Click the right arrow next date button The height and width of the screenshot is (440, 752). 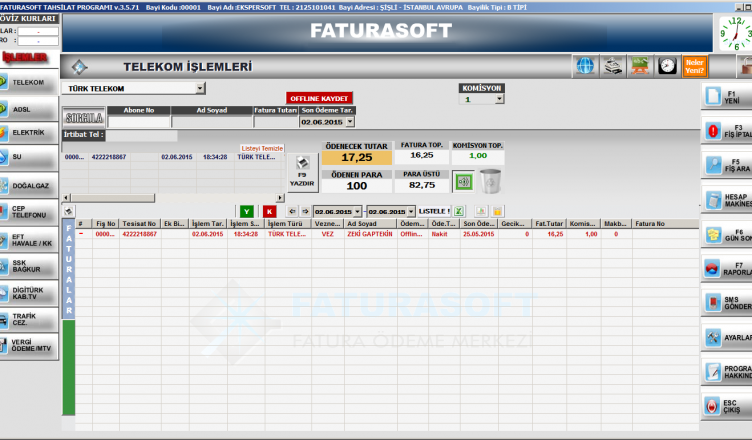coord(305,211)
